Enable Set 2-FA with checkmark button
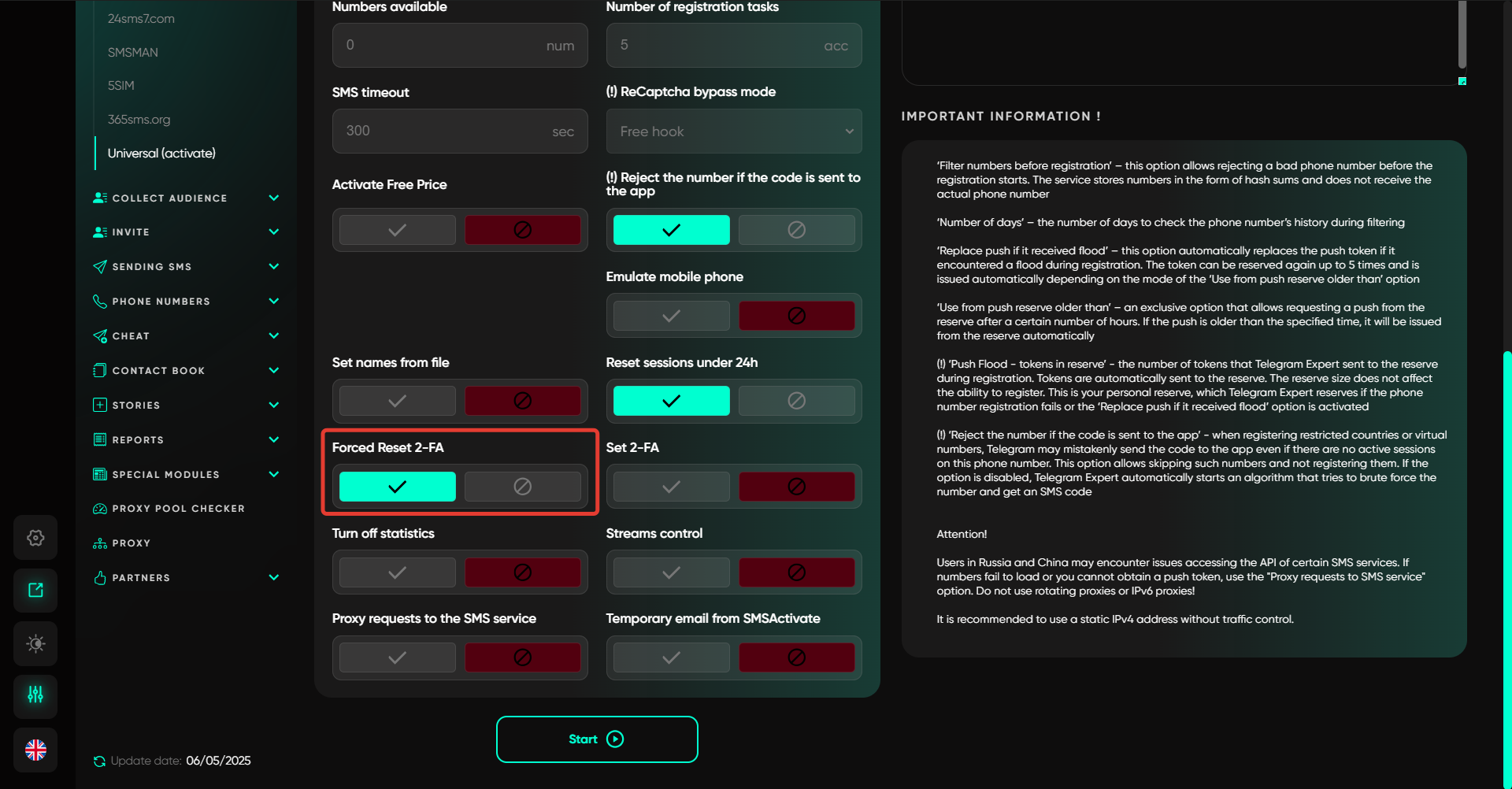Image resolution: width=1512 pixels, height=789 pixels. 671,487
